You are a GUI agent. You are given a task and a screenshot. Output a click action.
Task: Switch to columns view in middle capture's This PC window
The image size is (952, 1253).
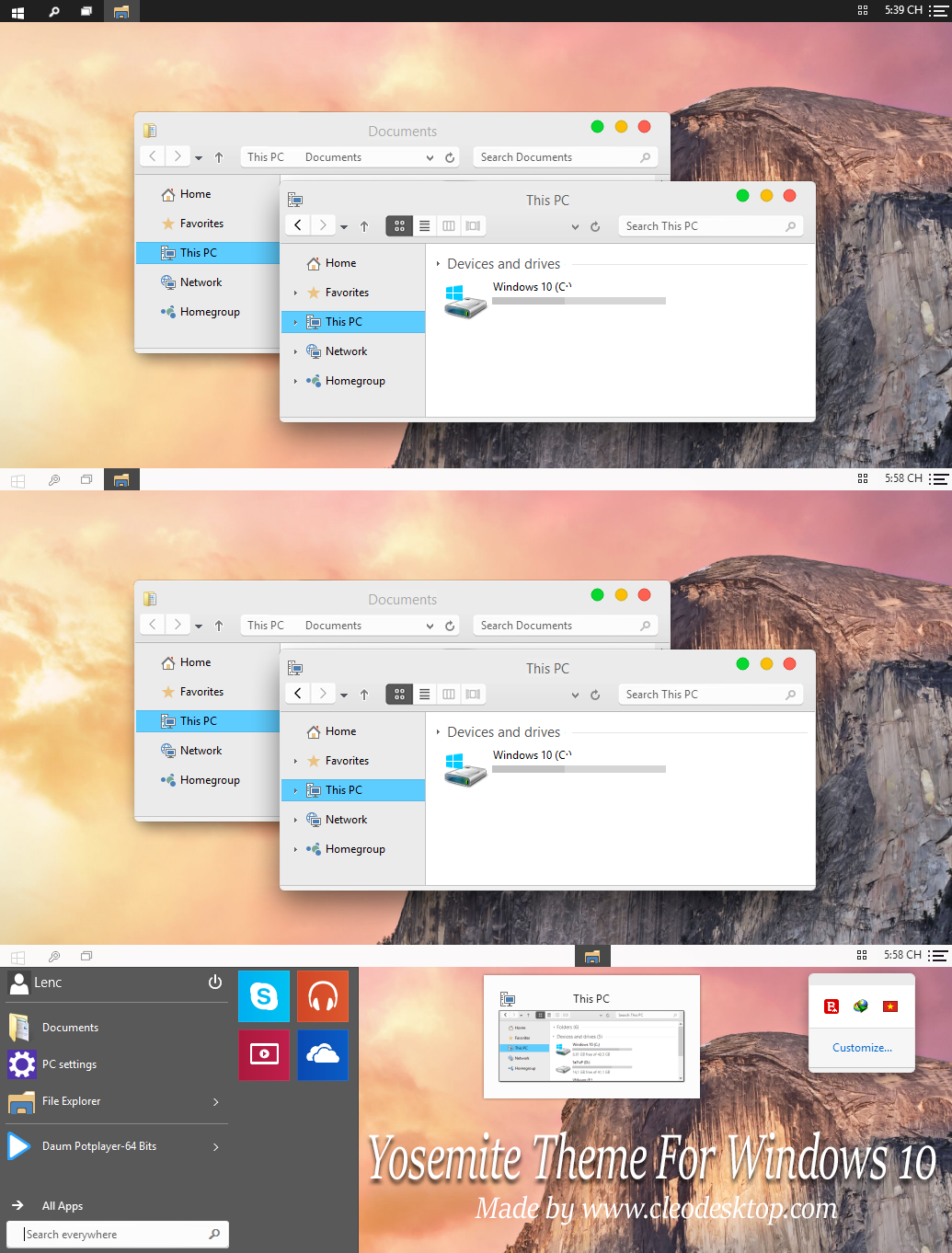click(x=449, y=694)
